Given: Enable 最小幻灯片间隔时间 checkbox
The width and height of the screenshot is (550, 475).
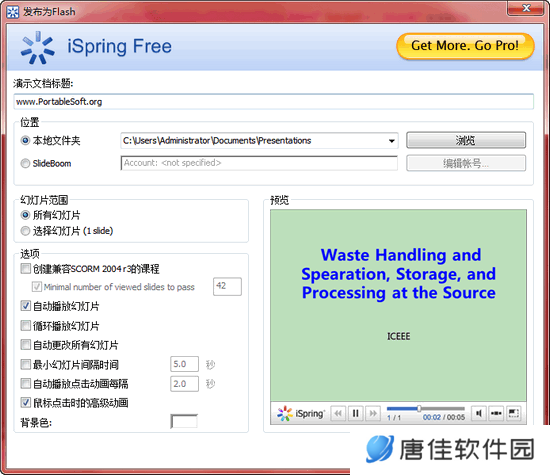Looking at the screenshot, I should click(25, 364).
